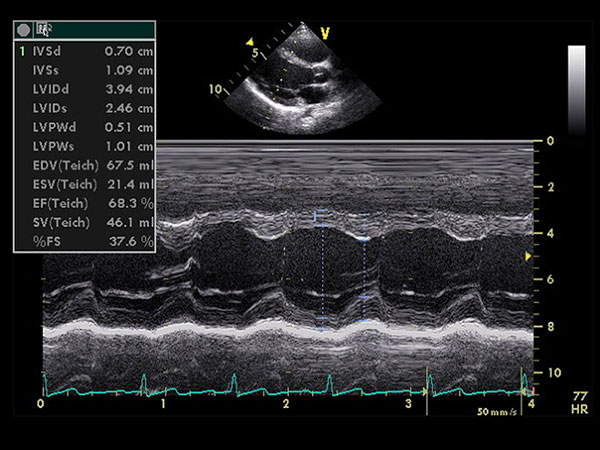Screen dimensions: 600x450
Task: Click the green ECG trace
Action: point(280,391)
